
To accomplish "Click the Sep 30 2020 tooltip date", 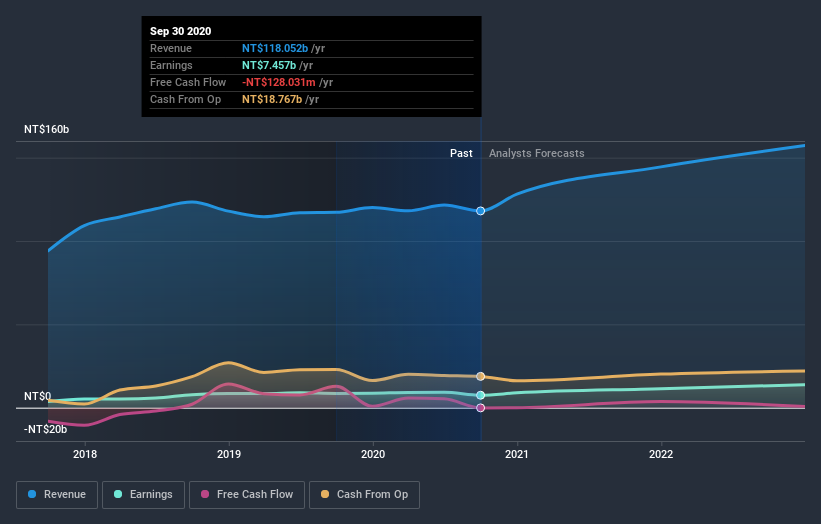I will pos(181,31).
